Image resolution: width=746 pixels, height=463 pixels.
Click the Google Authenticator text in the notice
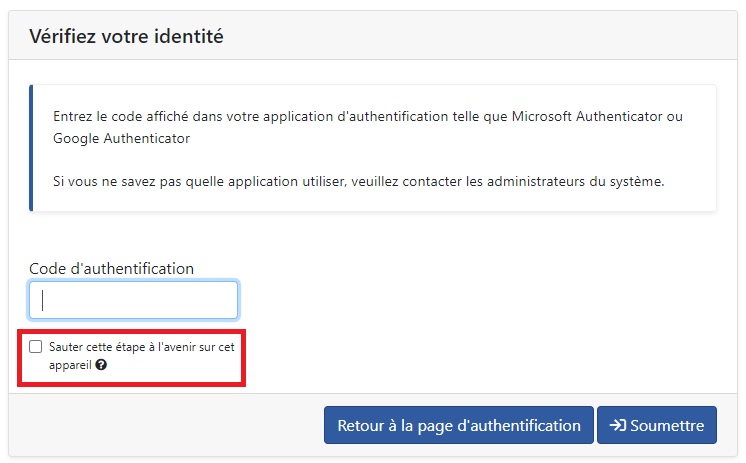click(x=121, y=138)
